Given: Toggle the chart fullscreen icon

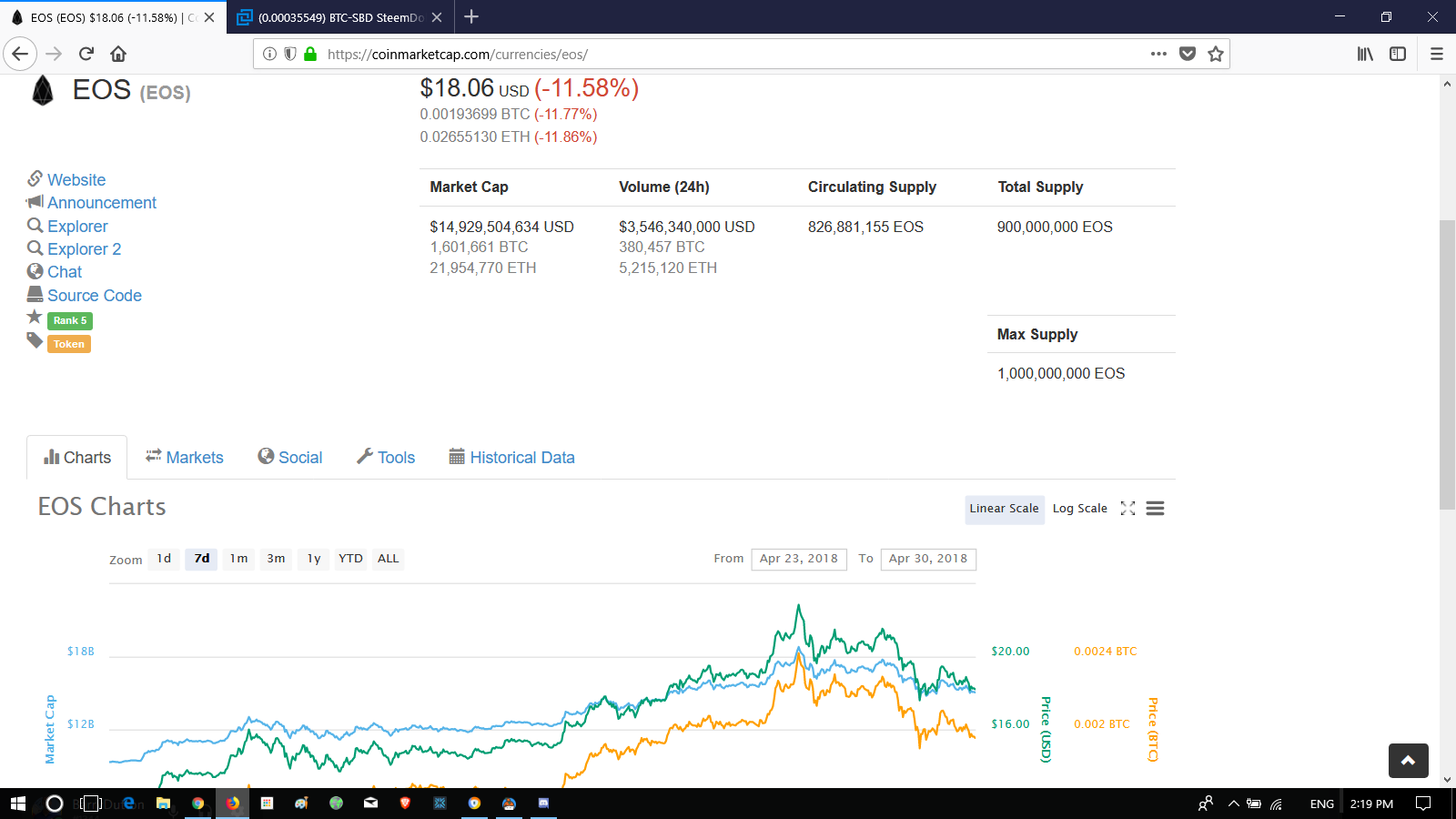Looking at the screenshot, I should click(x=1128, y=509).
